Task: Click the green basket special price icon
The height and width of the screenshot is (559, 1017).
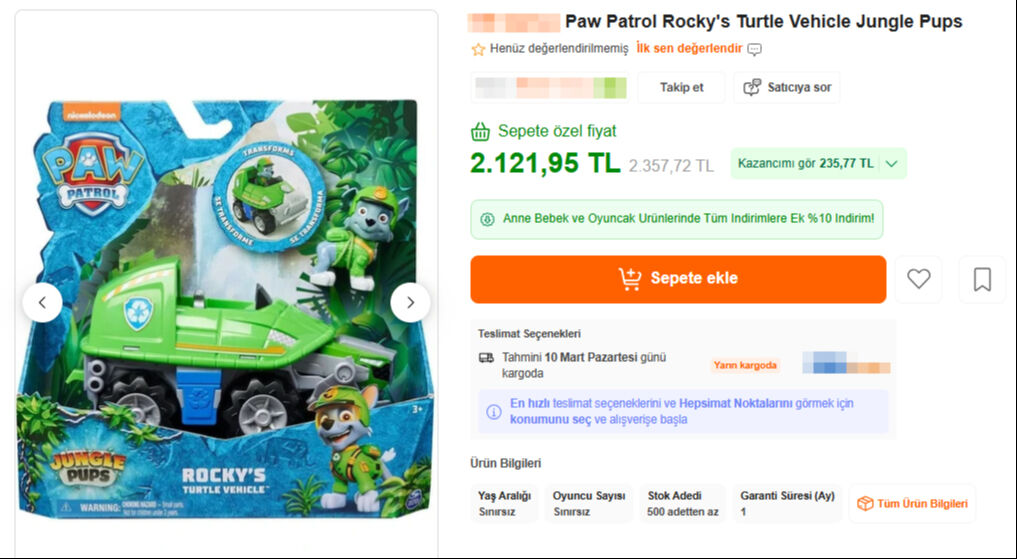Action: [481, 131]
